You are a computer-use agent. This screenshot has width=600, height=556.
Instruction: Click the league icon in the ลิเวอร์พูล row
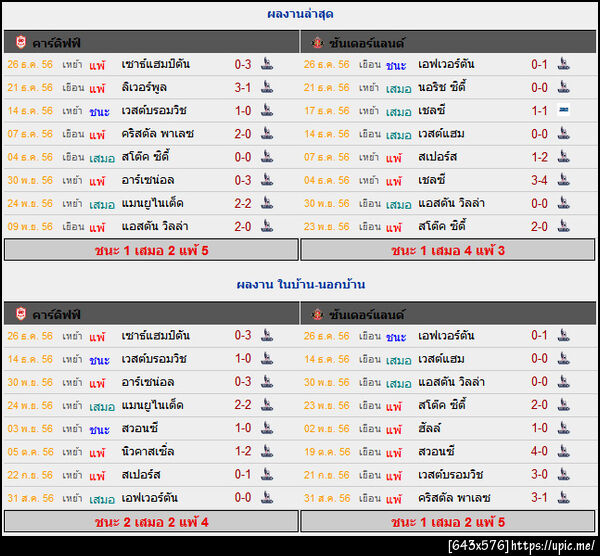click(x=267, y=87)
